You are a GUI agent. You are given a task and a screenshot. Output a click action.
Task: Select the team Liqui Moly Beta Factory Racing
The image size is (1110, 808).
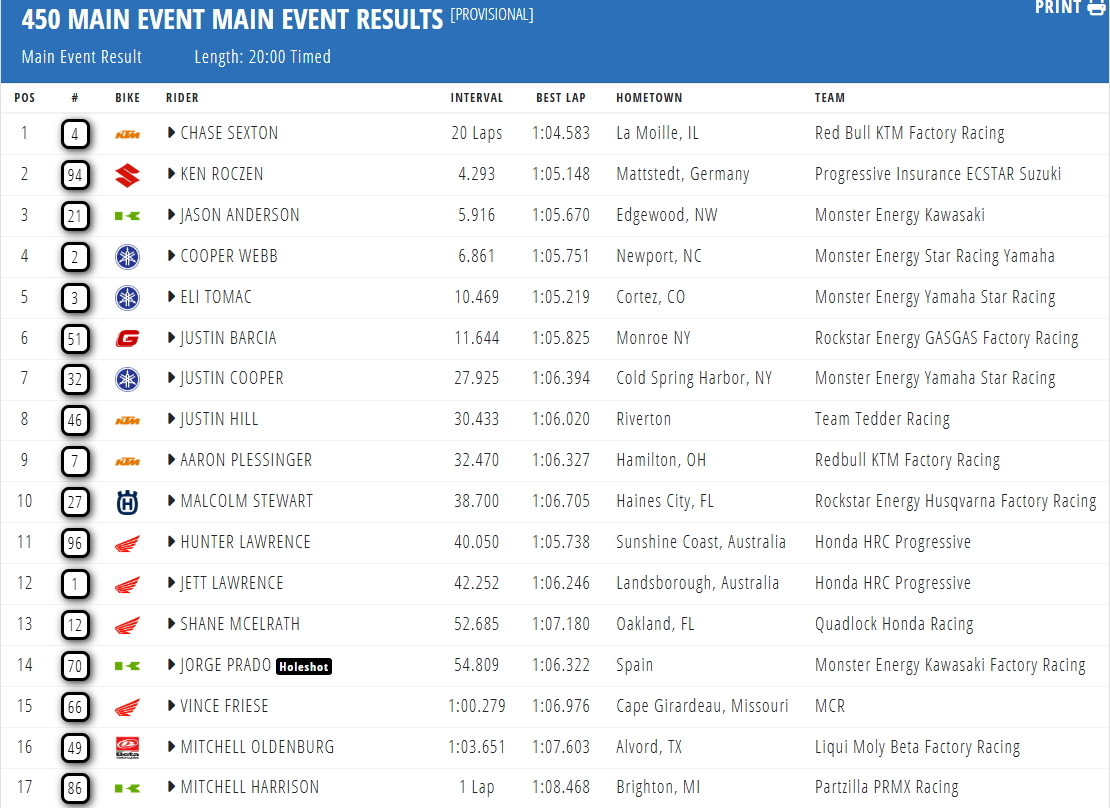(x=917, y=747)
